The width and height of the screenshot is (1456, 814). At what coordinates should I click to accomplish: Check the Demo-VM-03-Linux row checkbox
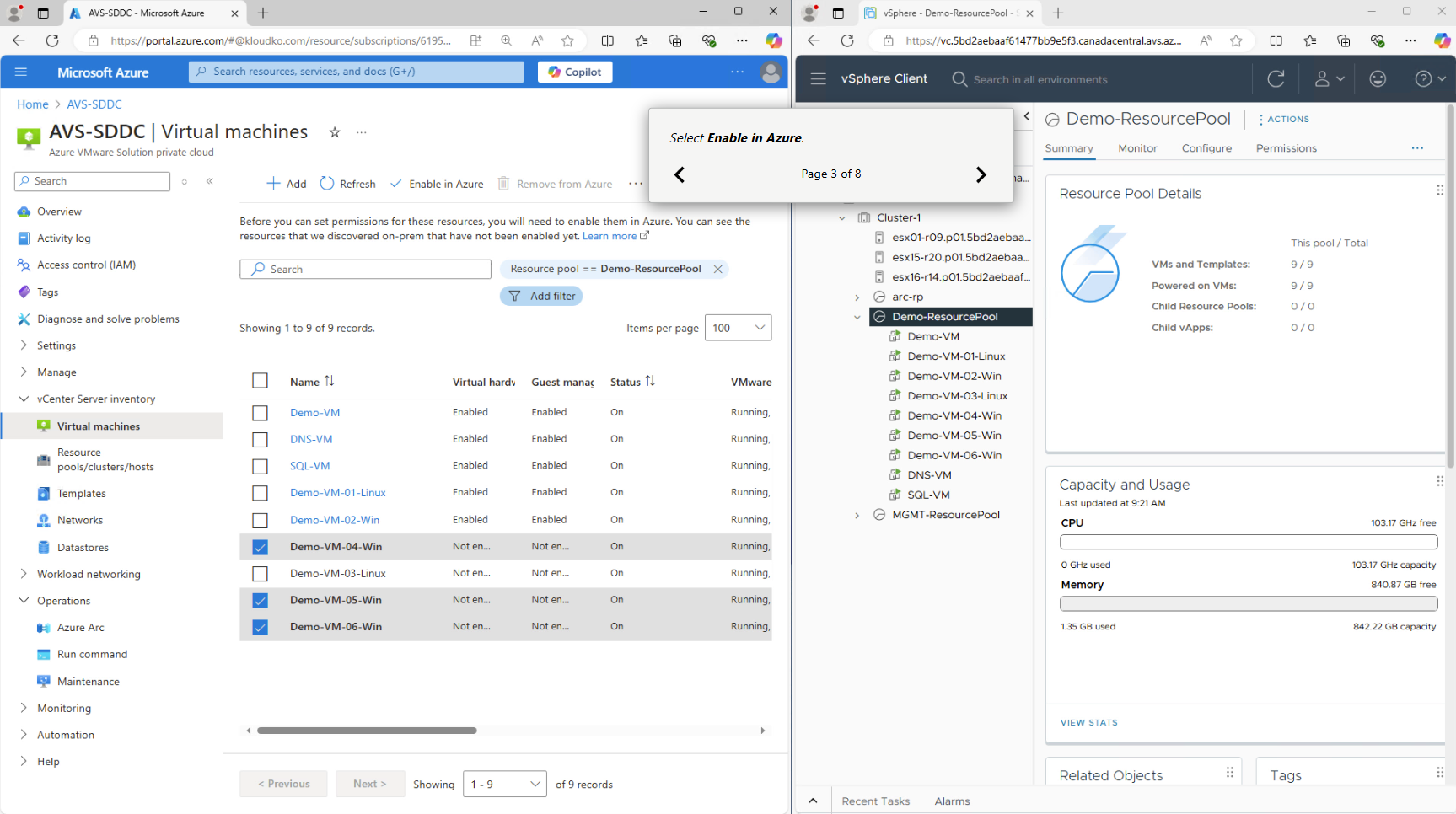[260, 574]
